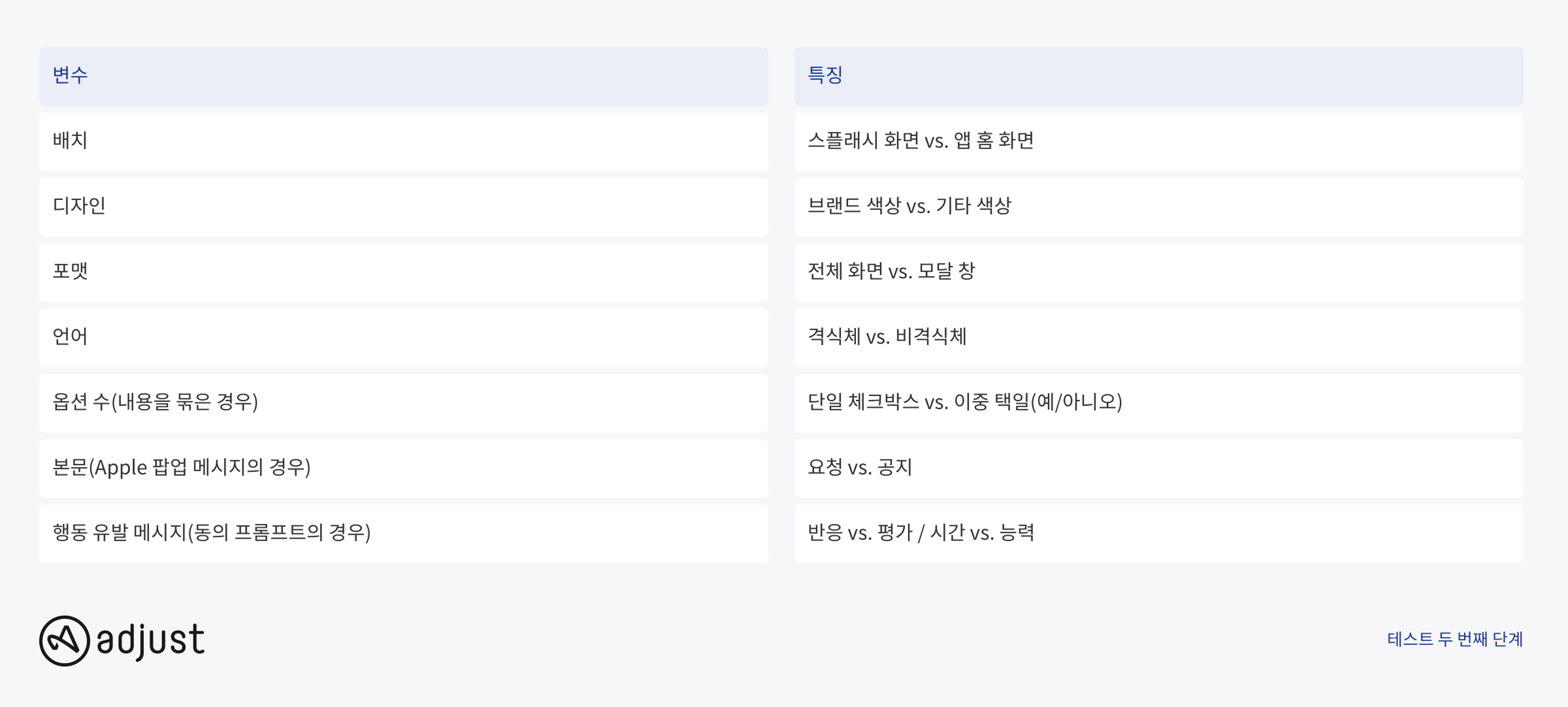Click the word Apple in the 본문 row
This screenshot has height=707, width=1568.
coord(120,468)
